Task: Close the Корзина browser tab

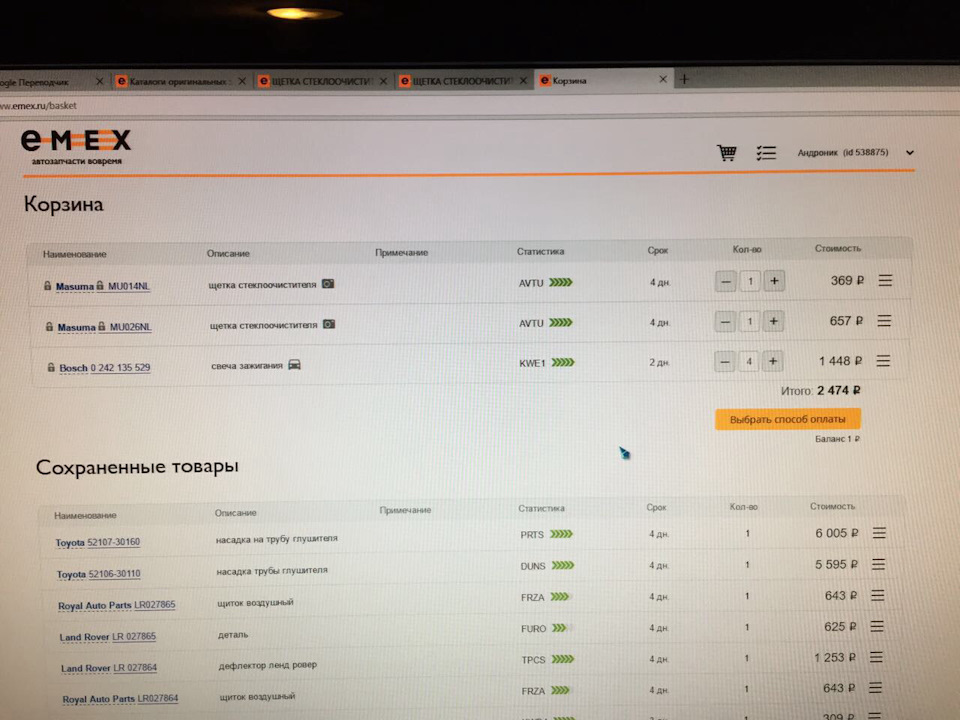Action: pyautogui.click(x=662, y=80)
